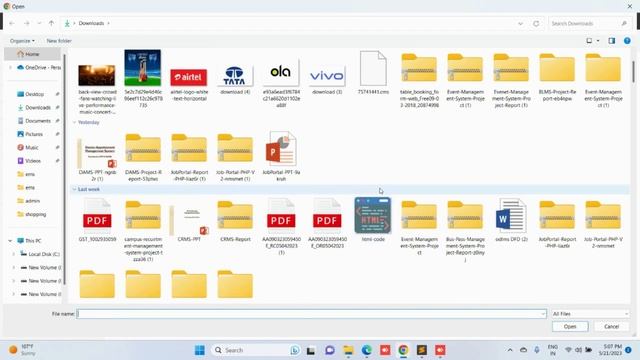
Task: Click the Downloads breadcrumb in address bar
Action: 91,23
